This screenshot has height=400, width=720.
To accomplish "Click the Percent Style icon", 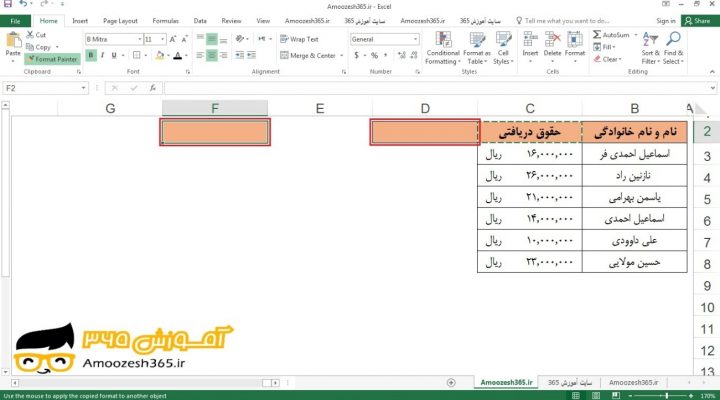I will pos(374,55).
